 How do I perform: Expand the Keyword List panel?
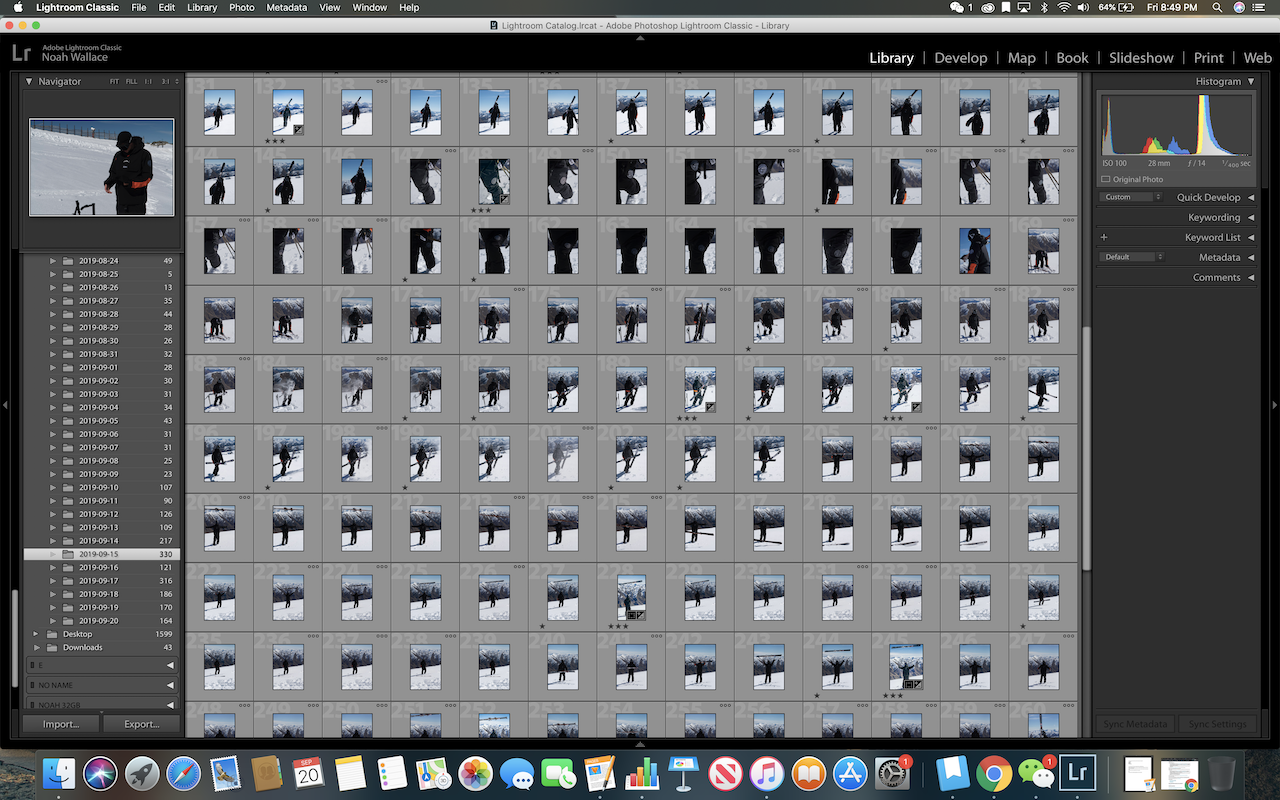tap(1250, 238)
